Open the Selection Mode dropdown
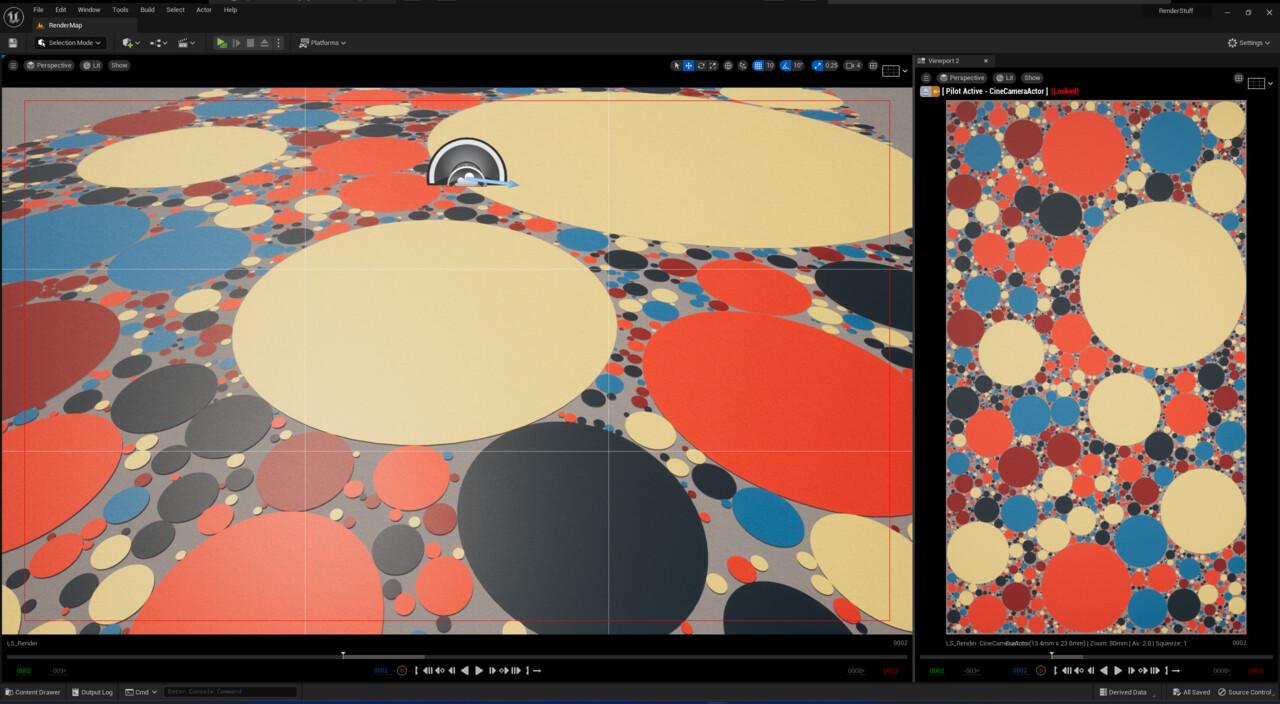 69,43
